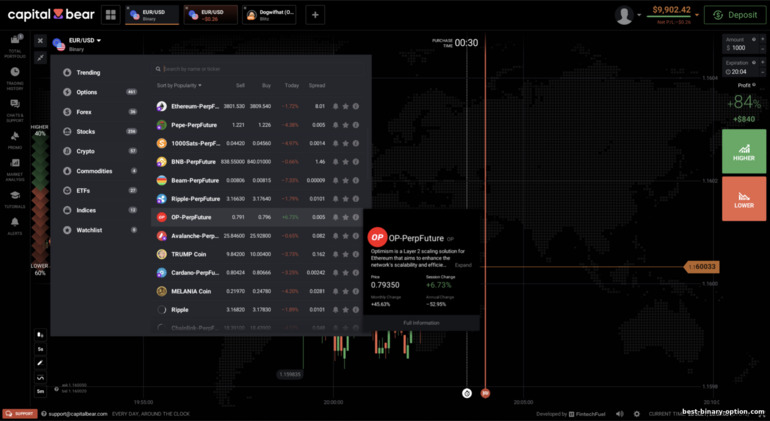This screenshot has width=770, height=421.
Task: Click the 5s candle interval button
Action: [40, 349]
